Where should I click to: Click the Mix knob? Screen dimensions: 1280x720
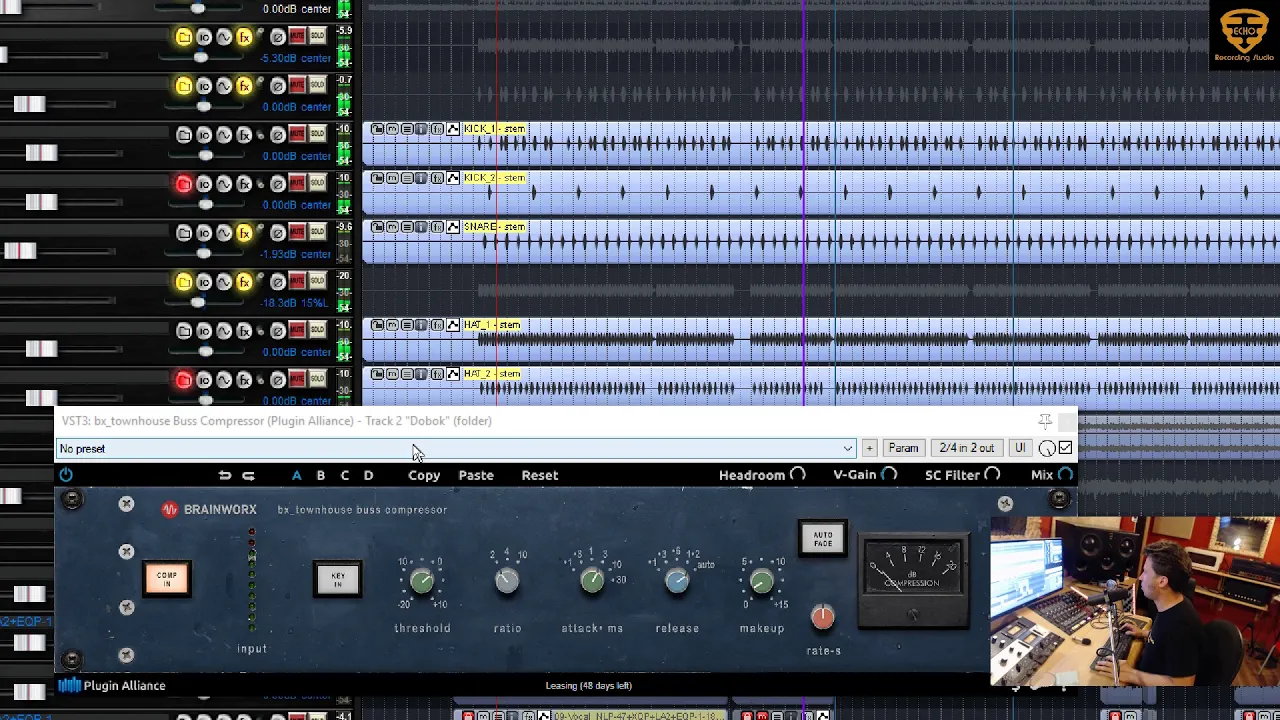click(1065, 475)
